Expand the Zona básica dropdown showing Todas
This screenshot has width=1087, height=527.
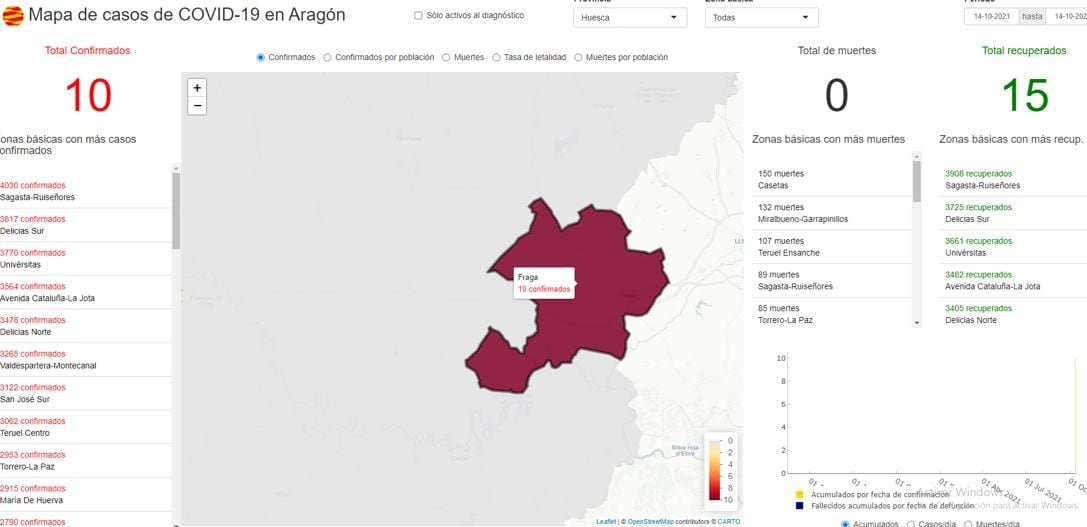[761, 18]
